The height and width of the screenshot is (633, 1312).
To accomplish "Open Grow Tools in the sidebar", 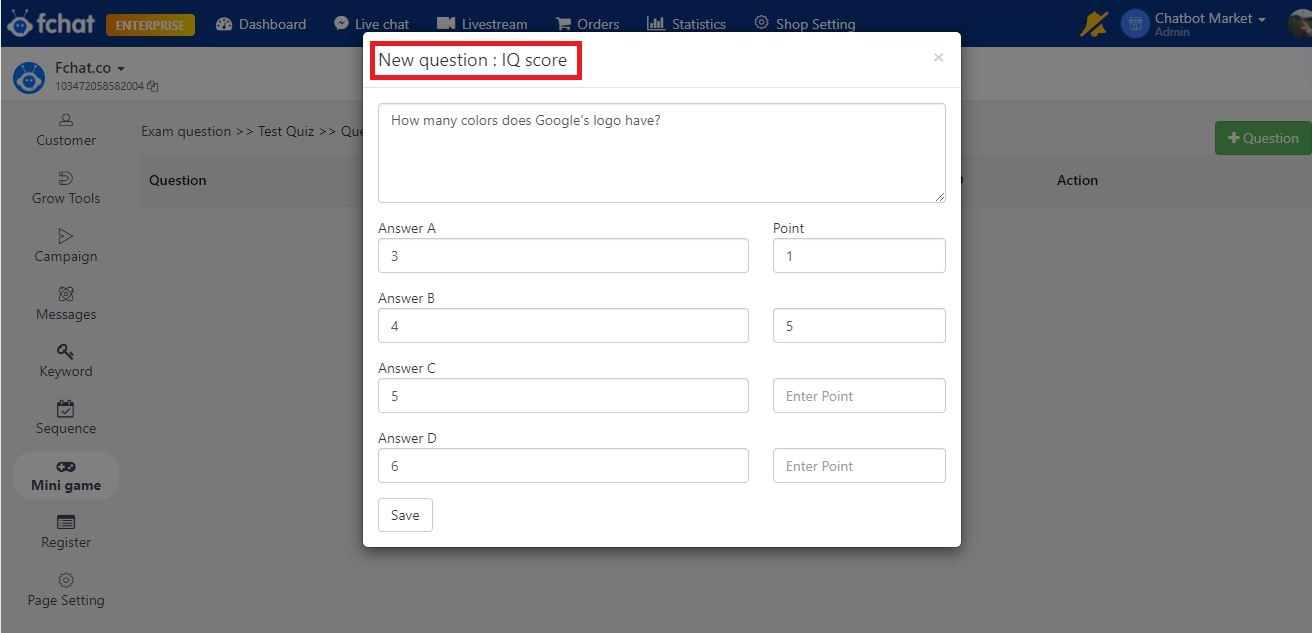I will pos(66,188).
